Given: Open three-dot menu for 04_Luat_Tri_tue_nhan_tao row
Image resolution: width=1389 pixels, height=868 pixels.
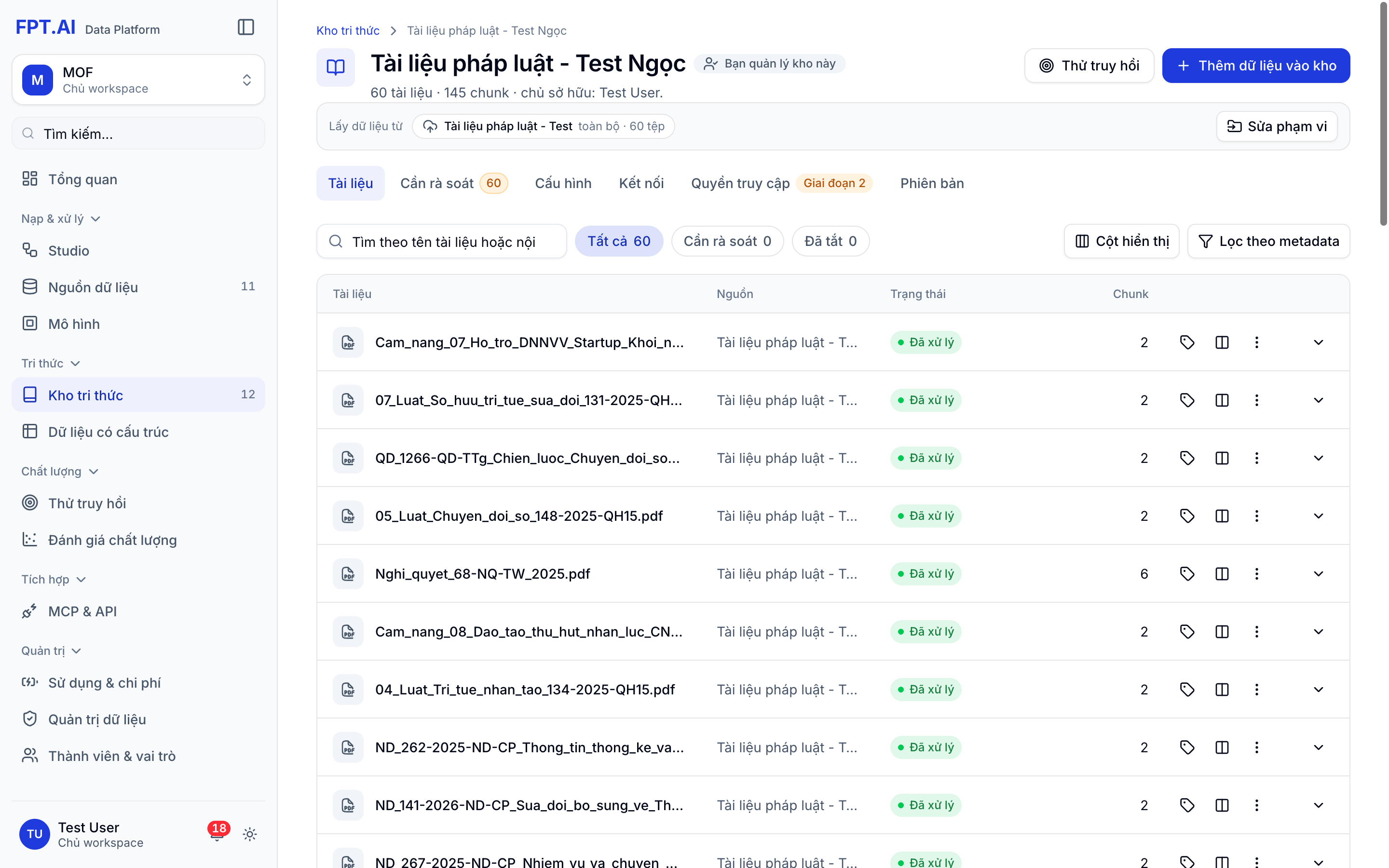Looking at the screenshot, I should tap(1256, 689).
